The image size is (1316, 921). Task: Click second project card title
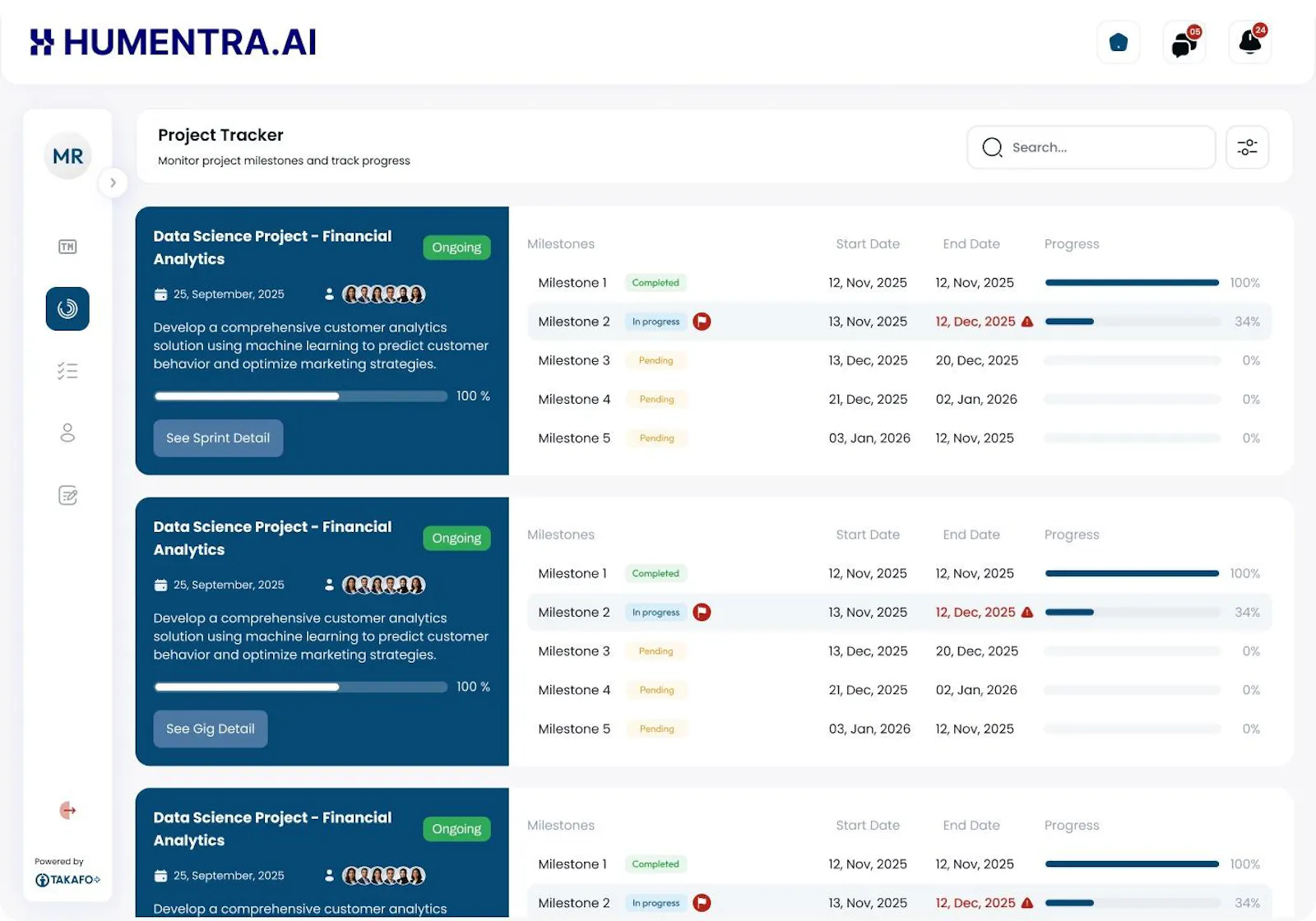[x=272, y=538]
